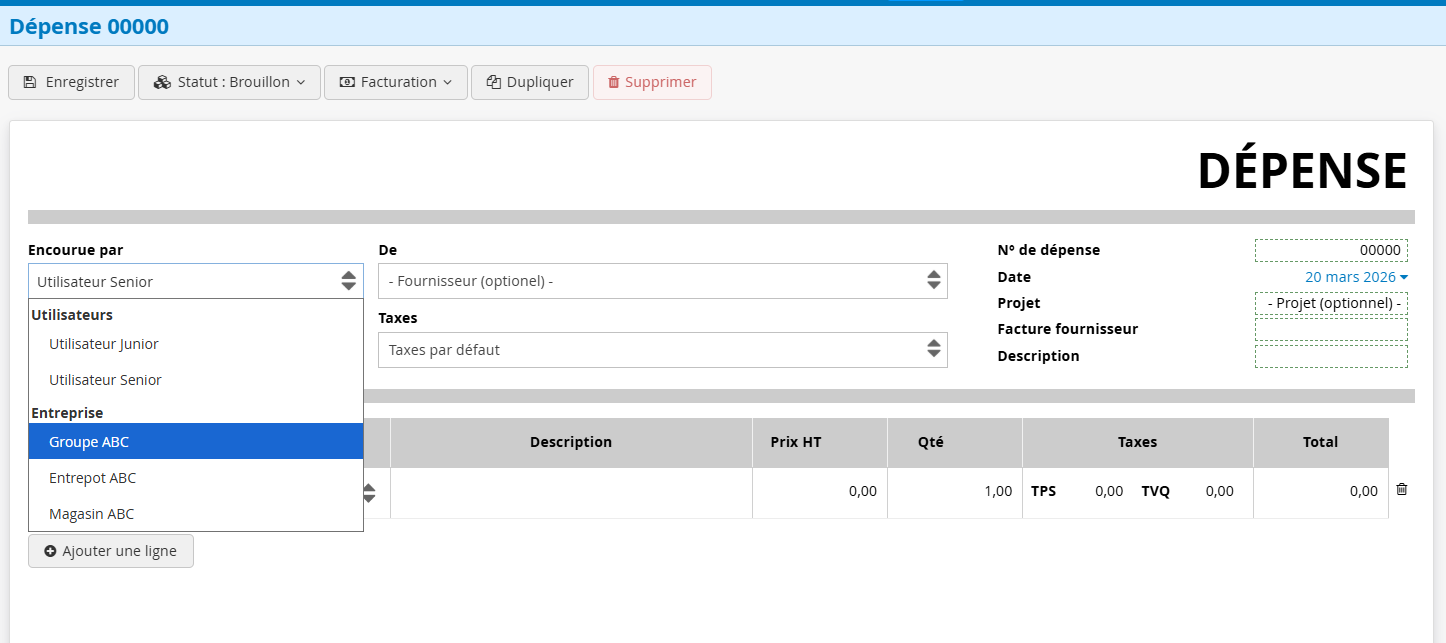
Task: Click the Enregistrer button
Action: [x=71, y=82]
